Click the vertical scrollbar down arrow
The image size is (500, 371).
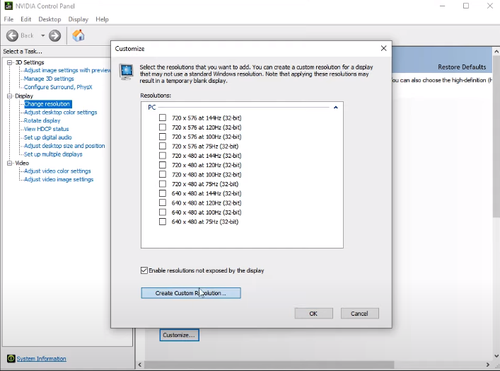pos(496,356)
